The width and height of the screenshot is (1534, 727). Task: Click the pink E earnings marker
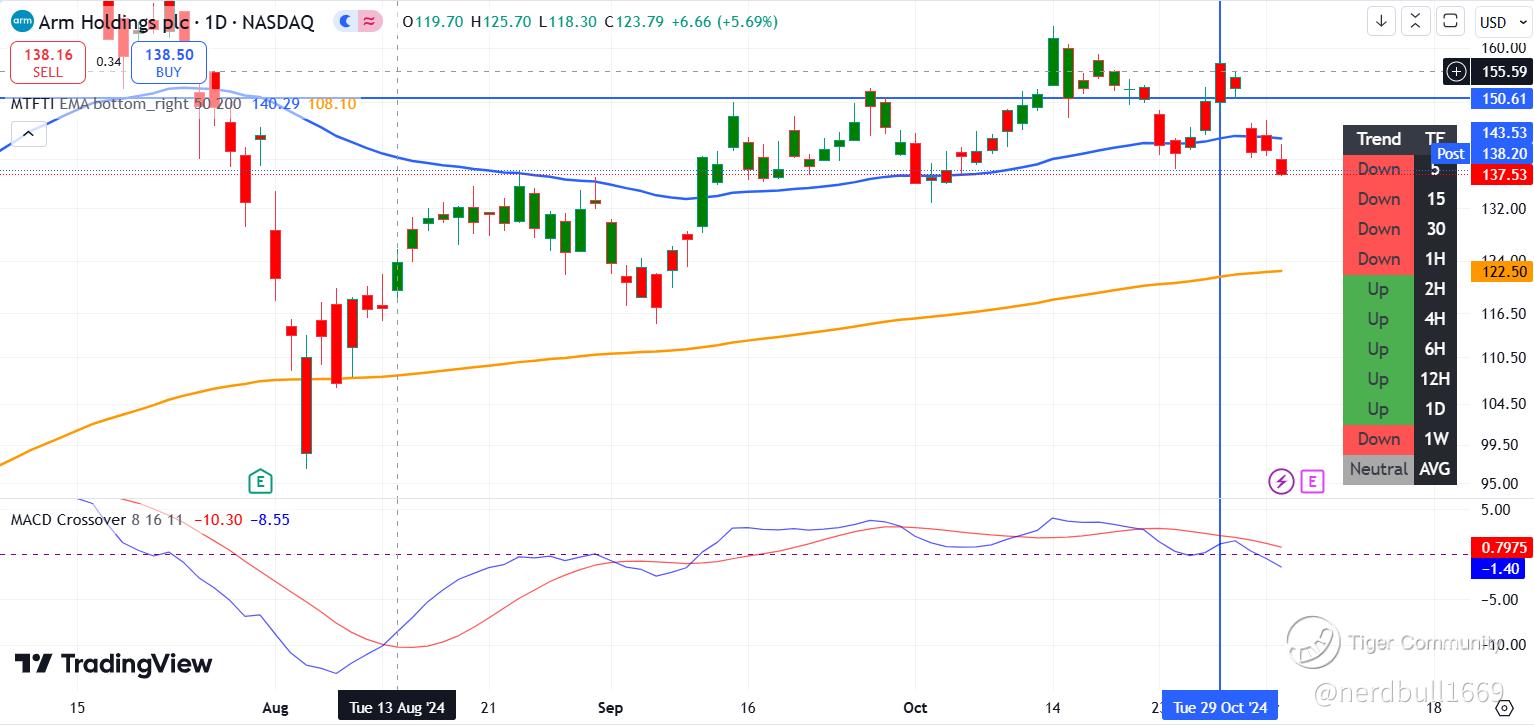click(x=1312, y=482)
